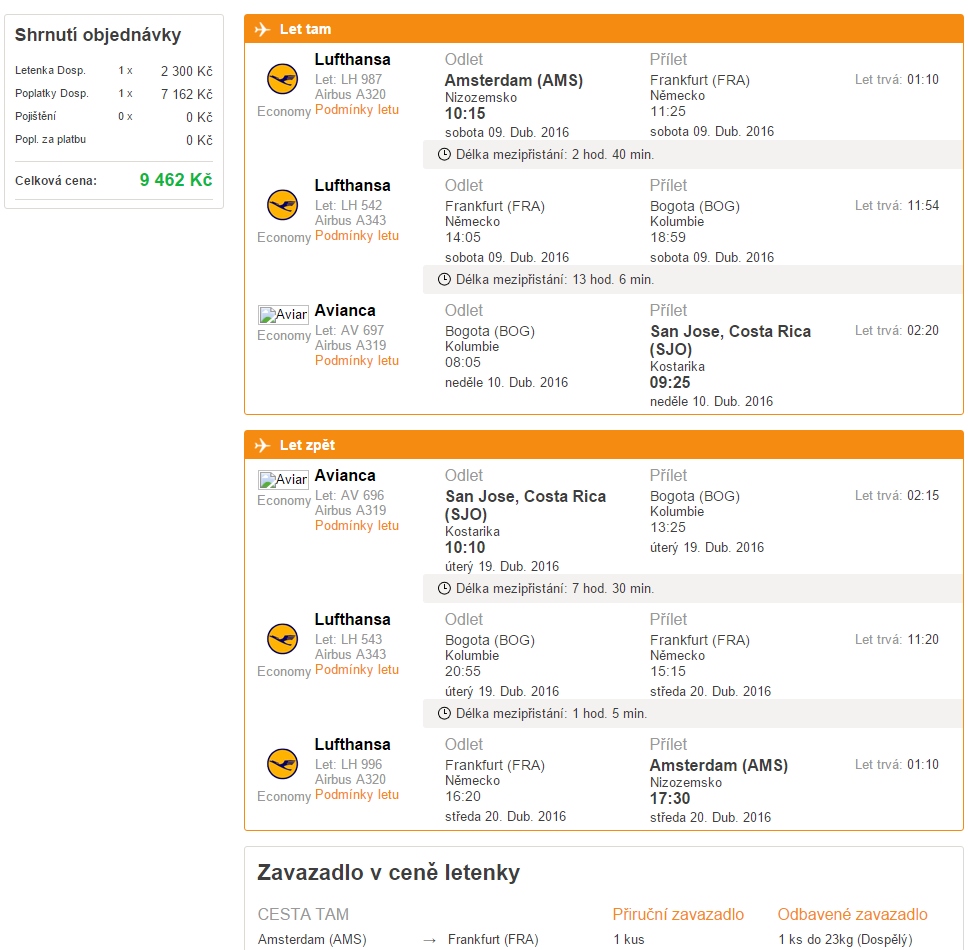Screen dimensions: 968x950
Task: Open Podmínky letu for flight AV 697
Action: 357,360
